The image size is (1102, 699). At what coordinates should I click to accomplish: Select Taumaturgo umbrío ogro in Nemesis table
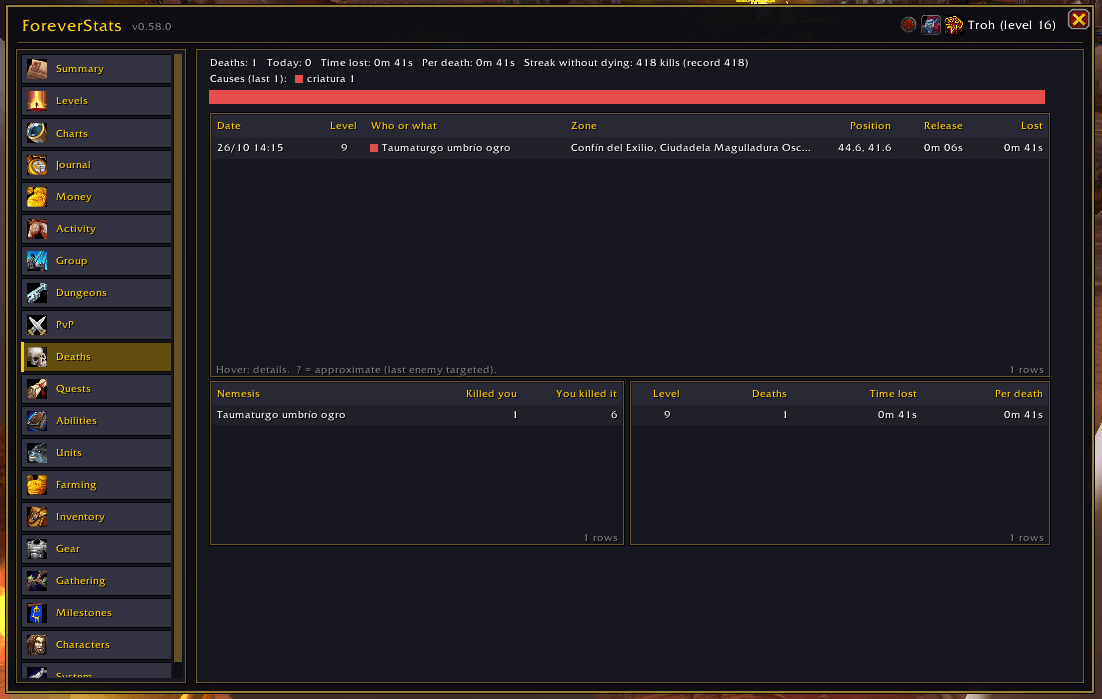(x=417, y=414)
